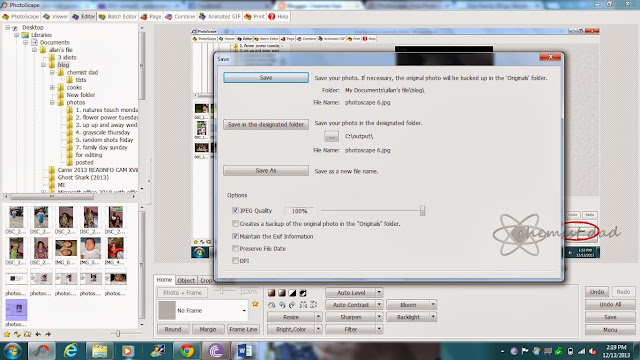Check the Preserve File Date option
This screenshot has width=640, height=360.
click(235, 248)
